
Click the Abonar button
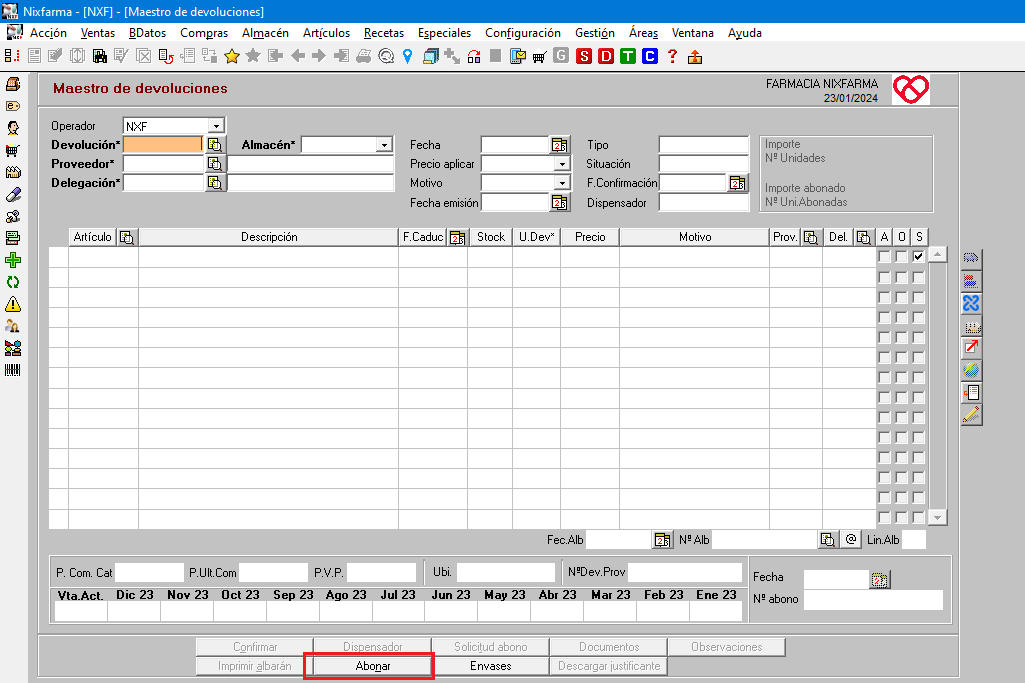[373, 666]
